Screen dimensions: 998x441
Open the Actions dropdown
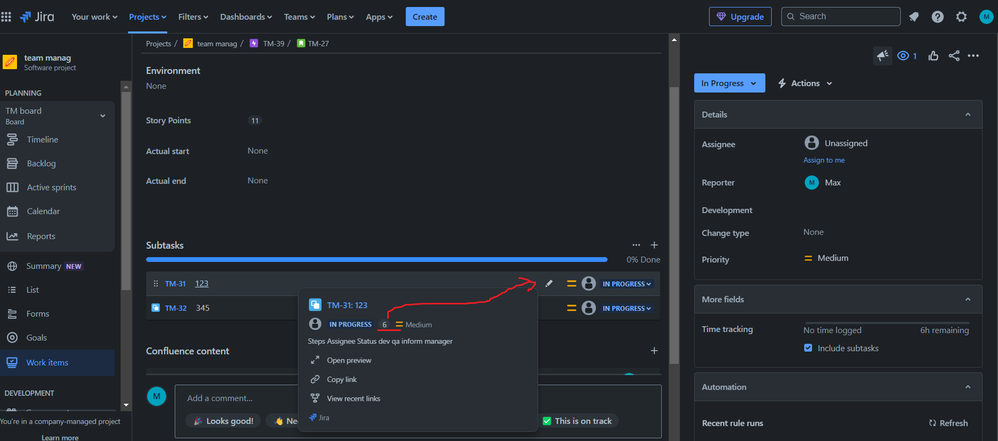point(805,83)
